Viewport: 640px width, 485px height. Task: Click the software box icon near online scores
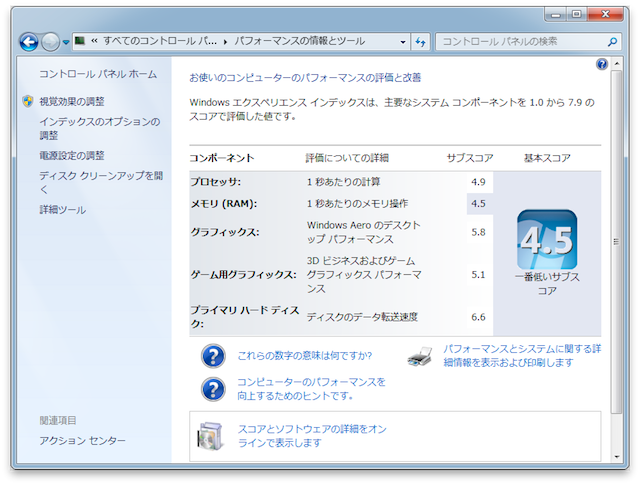(210, 436)
